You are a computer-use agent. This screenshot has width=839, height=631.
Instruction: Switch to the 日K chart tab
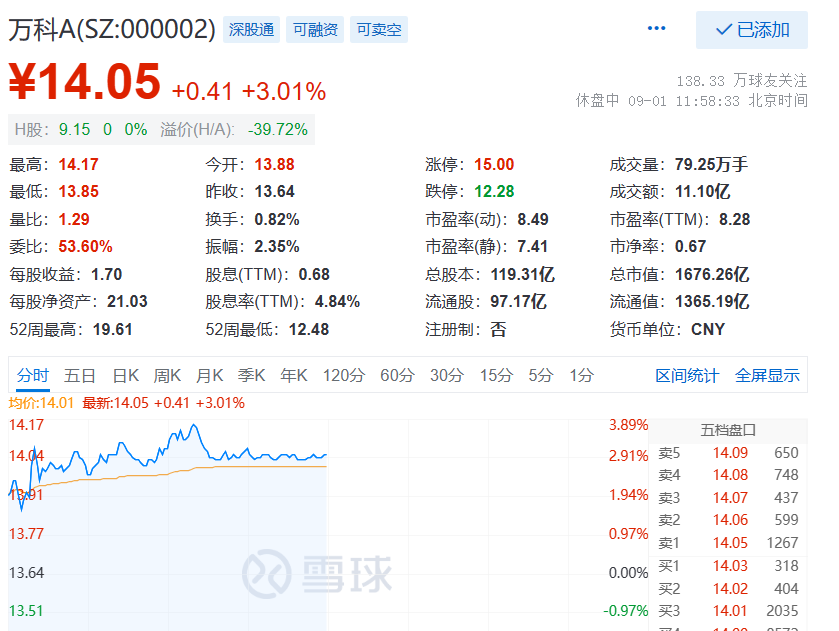point(126,375)
